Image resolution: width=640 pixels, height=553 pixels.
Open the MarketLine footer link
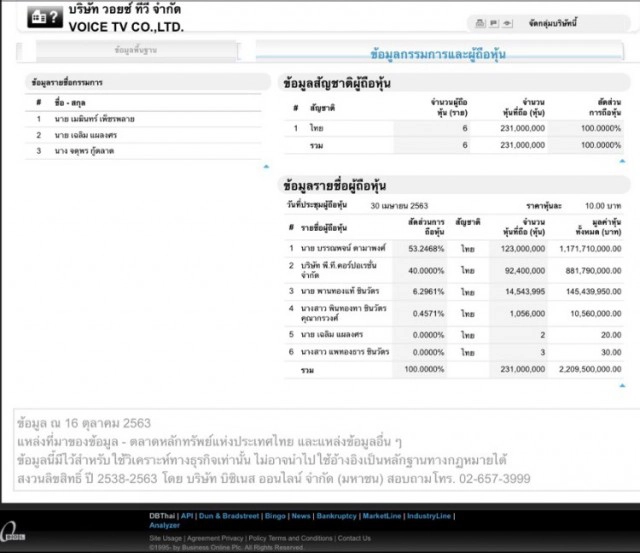[382, 516]
